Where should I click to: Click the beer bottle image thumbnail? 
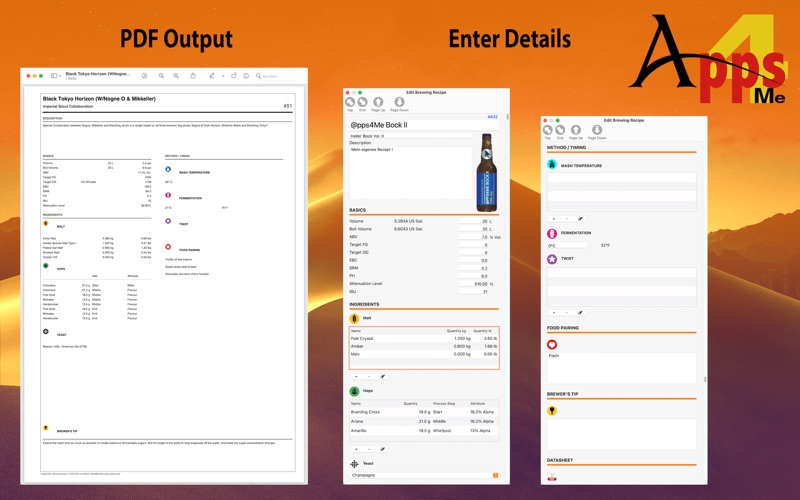[x=487, y=172]
